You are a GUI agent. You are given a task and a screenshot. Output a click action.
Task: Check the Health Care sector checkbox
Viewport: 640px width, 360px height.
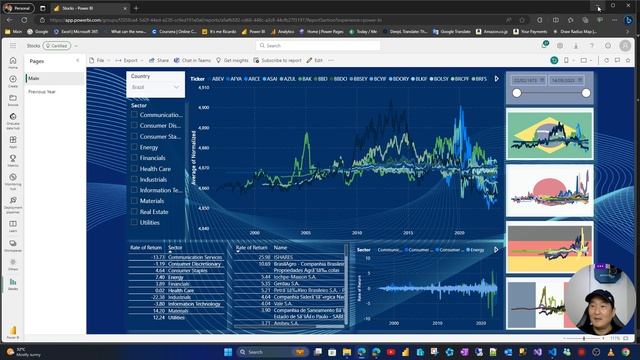(x=134, y=169)
